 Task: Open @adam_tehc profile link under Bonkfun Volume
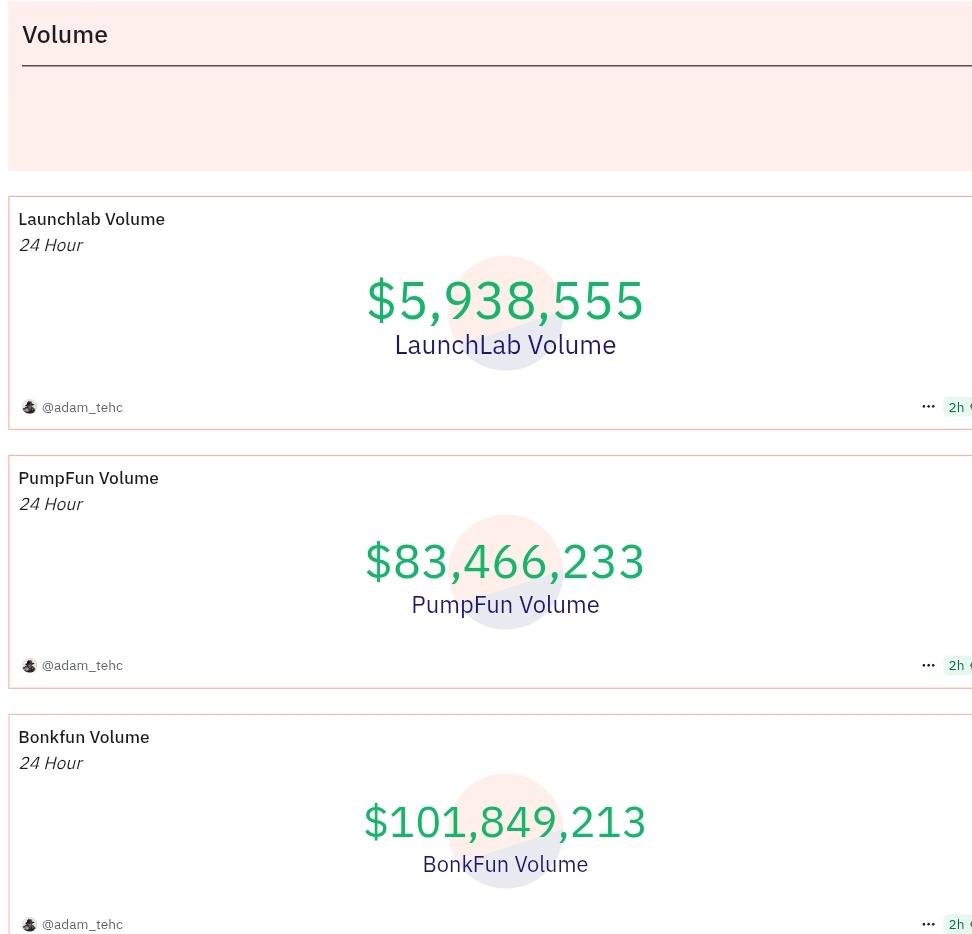click(82, 925)
